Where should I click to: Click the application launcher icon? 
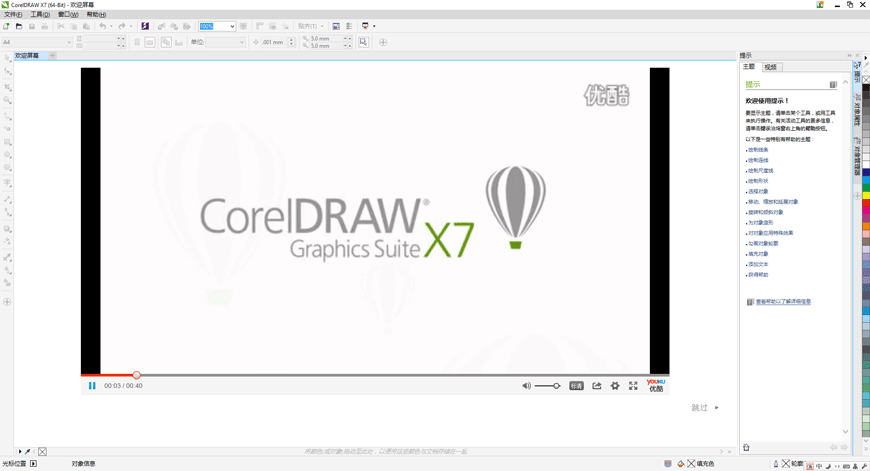pos(365,26)
